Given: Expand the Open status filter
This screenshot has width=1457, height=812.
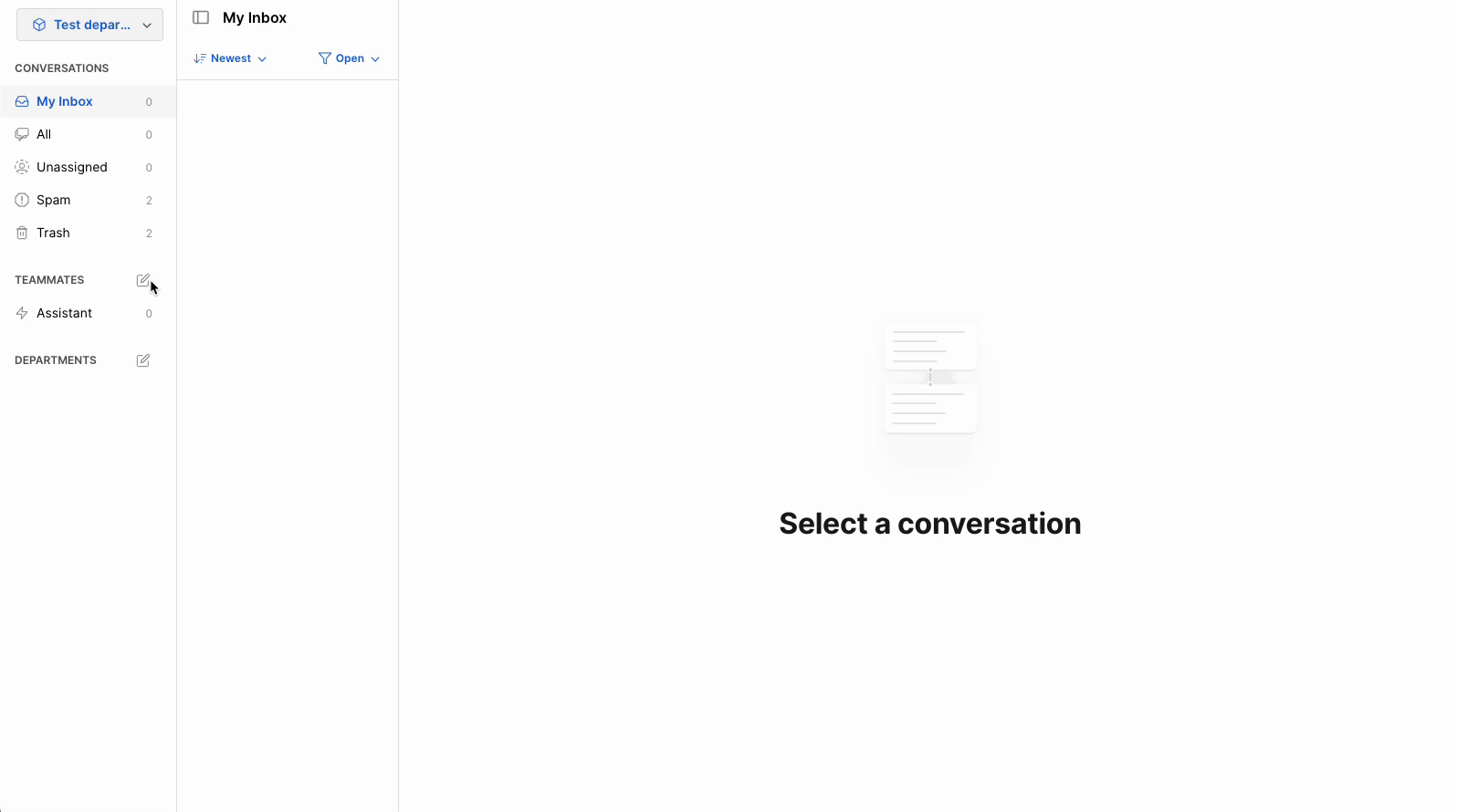Looking at the screenshot, I should 350,58.
